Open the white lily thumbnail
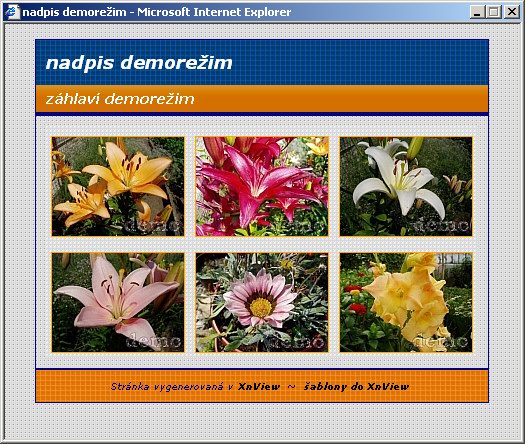The width and height of the screenshot is (525, 444). pos(406,186)
